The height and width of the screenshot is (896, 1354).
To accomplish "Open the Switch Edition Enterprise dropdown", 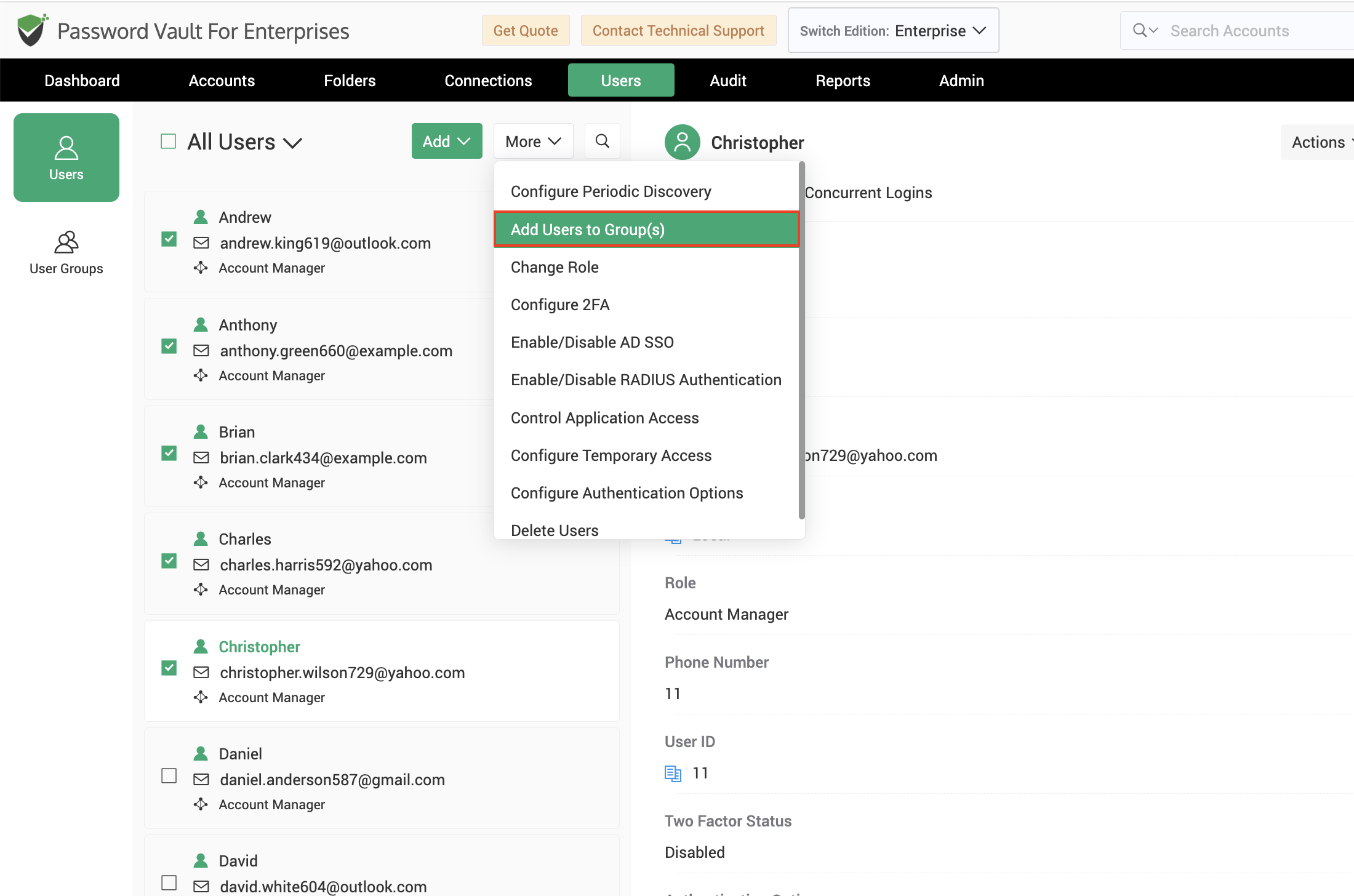I will click(x=893, y=30).
